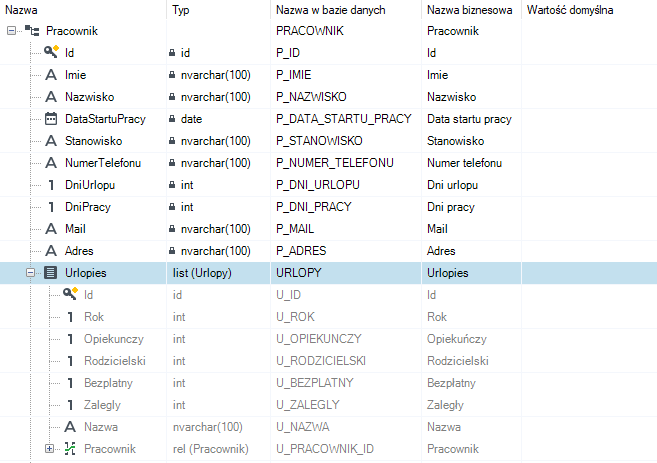Click the lock icon in the P_MAIL row
Image resolution: width=657 pixels, height=463 pixels.
[x=172, y=229]
